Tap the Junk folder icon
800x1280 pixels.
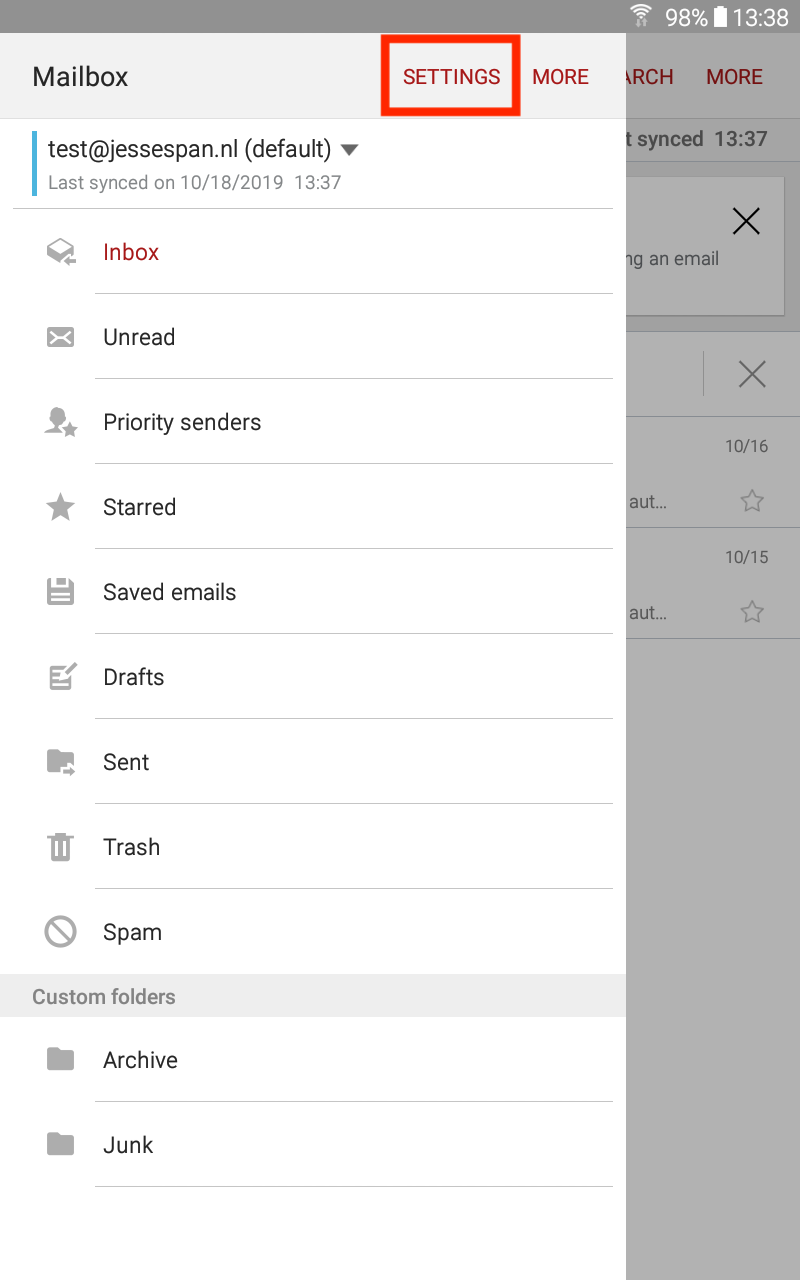61,1144
